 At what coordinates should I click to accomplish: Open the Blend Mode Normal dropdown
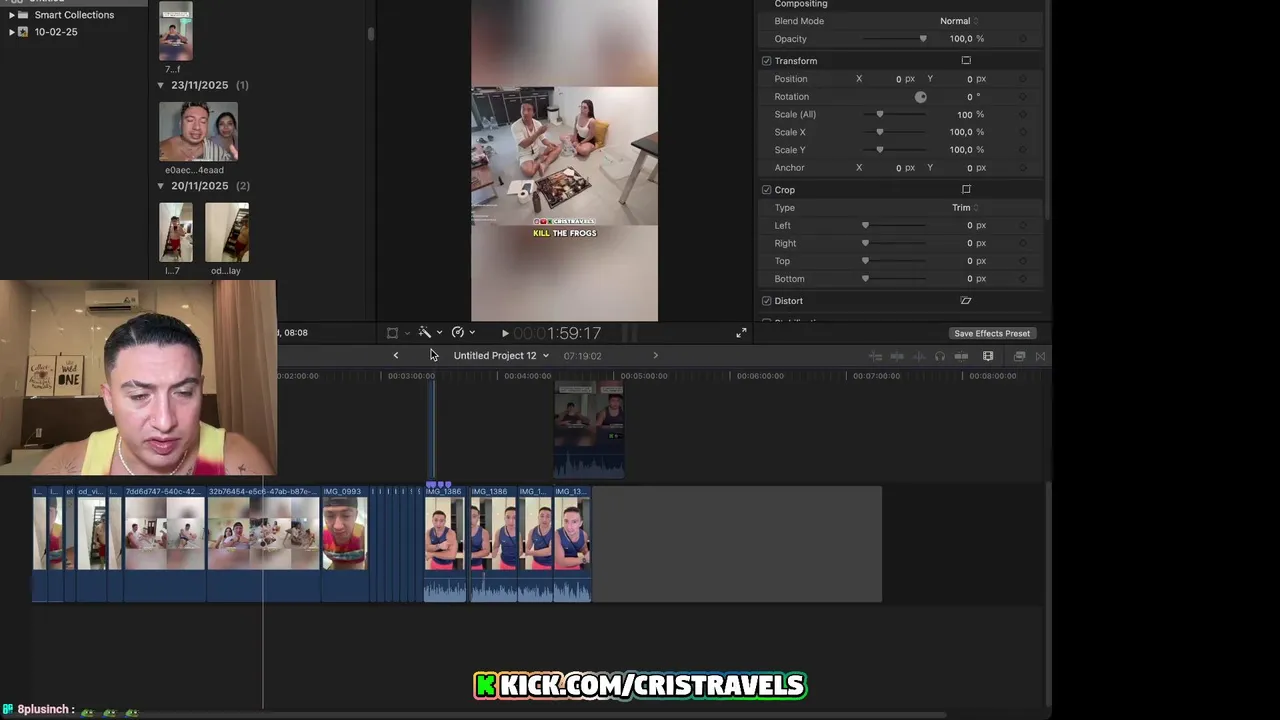coord(959,21)
